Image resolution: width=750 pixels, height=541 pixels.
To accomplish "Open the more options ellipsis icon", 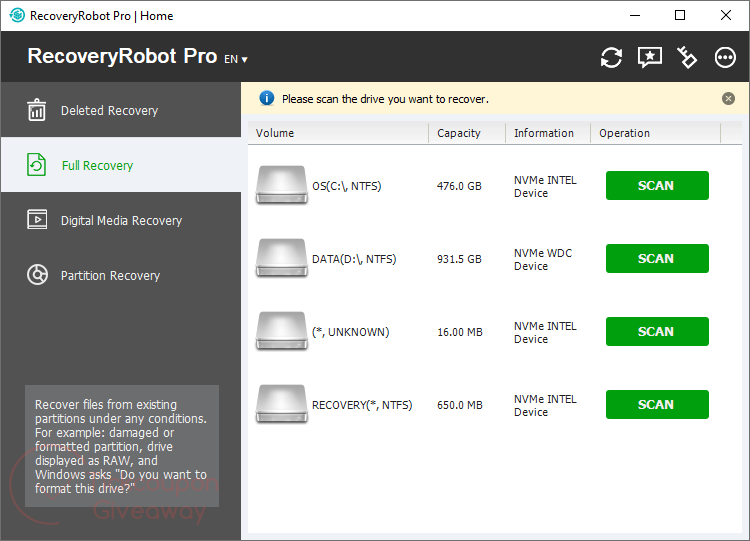I will 725,58.
